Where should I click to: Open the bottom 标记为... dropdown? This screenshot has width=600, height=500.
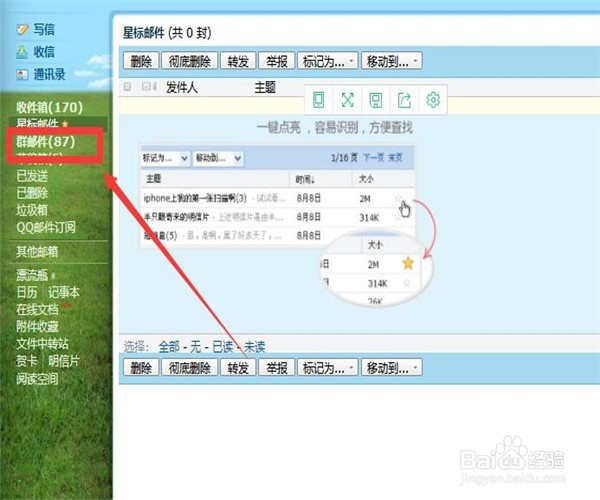tap(328, 368)
